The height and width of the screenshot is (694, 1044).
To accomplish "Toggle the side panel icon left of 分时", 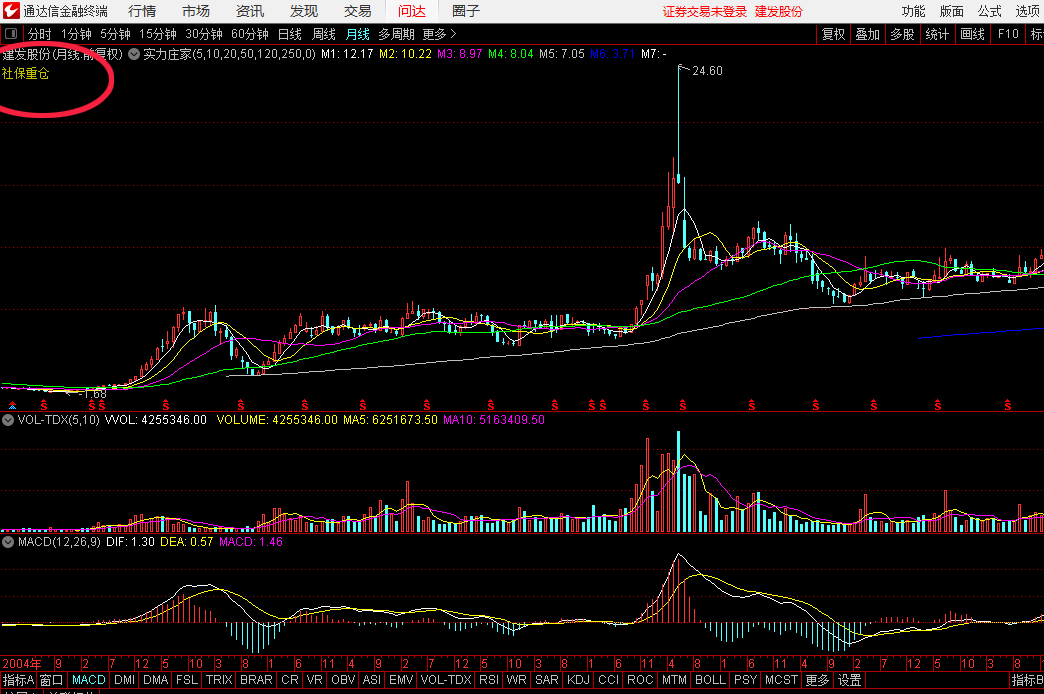I will [11, 34].
